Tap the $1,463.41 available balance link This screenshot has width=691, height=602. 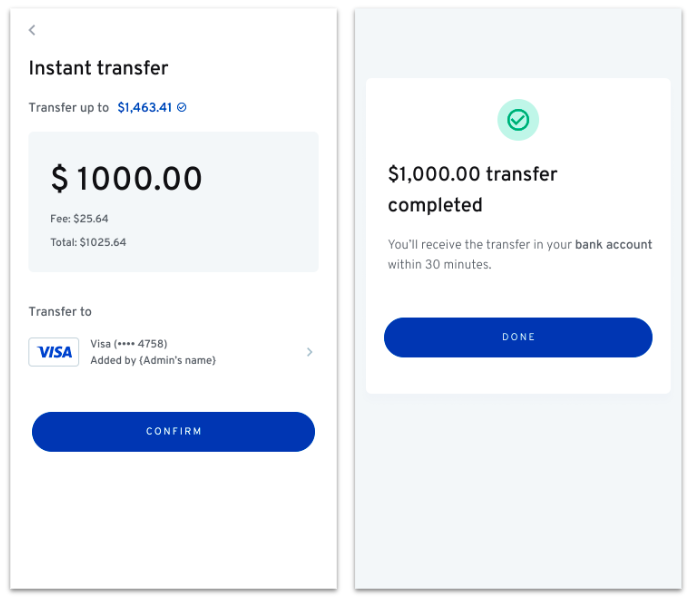point(145,107)
